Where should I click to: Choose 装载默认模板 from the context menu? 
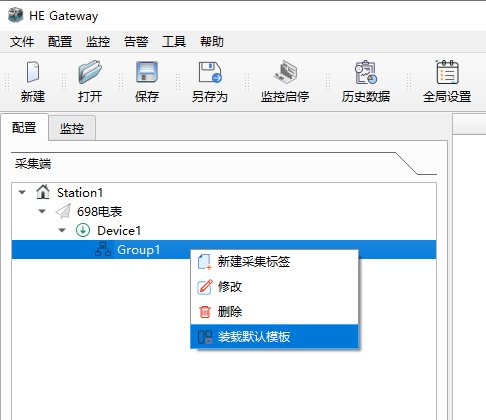click(274, 337)
